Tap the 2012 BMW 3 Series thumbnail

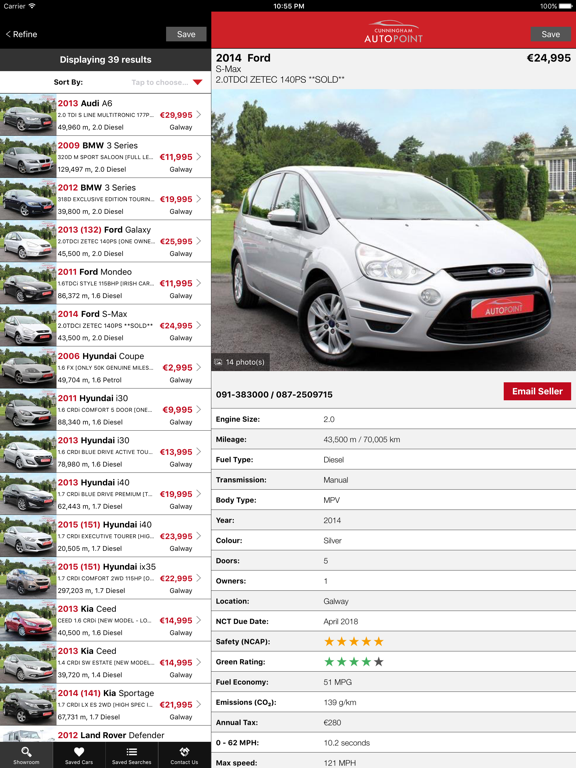[x=28, y=199]
